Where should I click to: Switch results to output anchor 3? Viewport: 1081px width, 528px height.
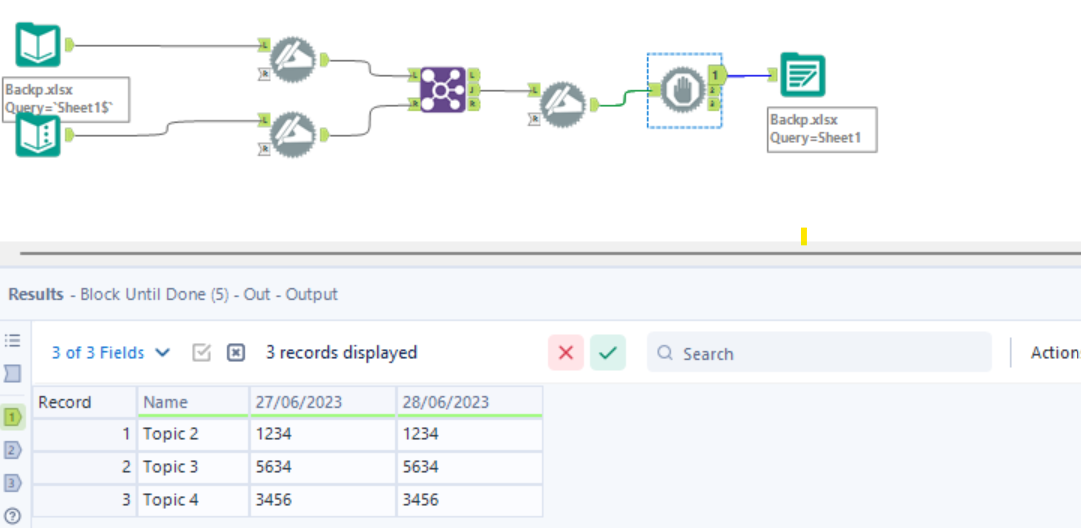[13, 483]
